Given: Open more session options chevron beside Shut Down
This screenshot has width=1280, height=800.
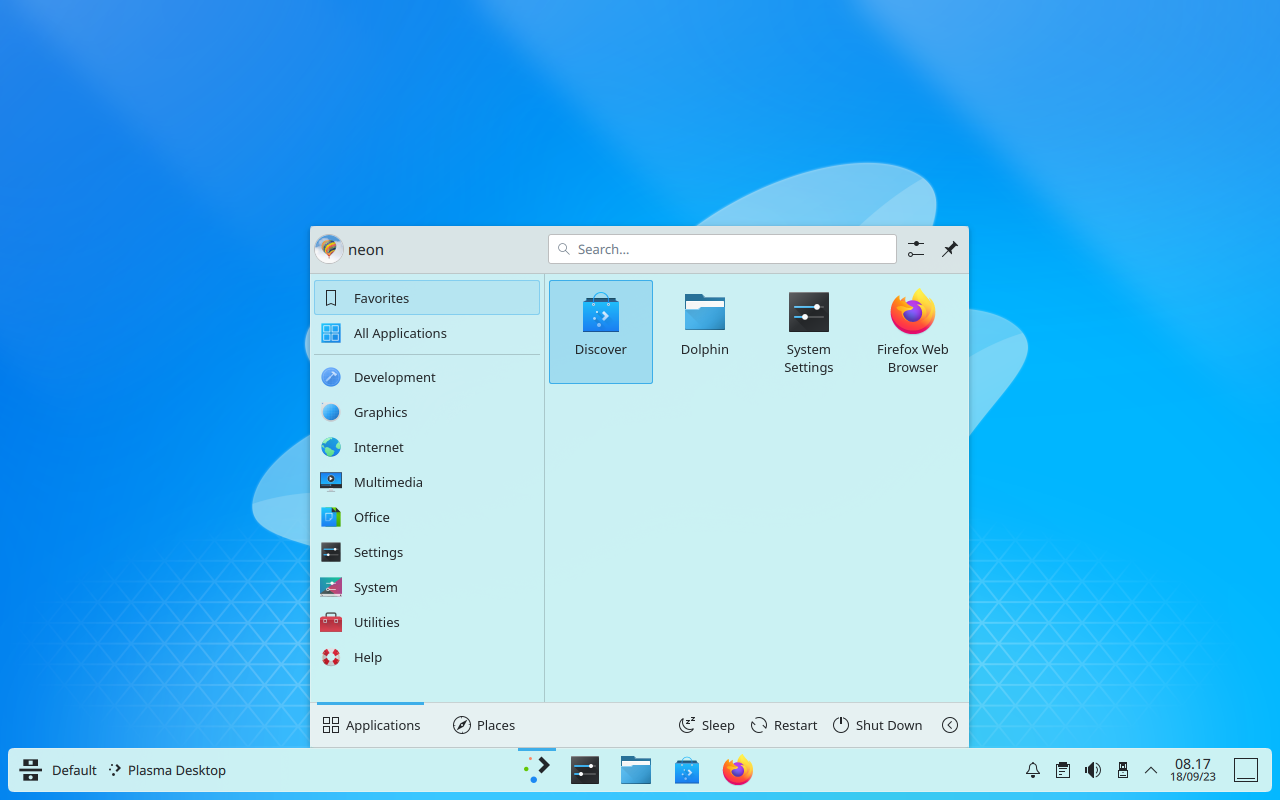Looking at the screenshot, I should (x=949, y=725).
